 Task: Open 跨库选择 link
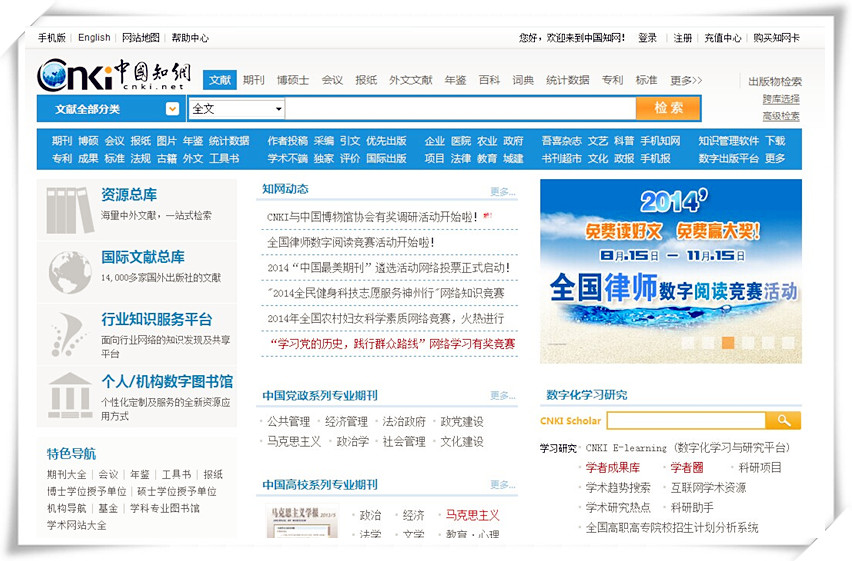coord(781,99)
